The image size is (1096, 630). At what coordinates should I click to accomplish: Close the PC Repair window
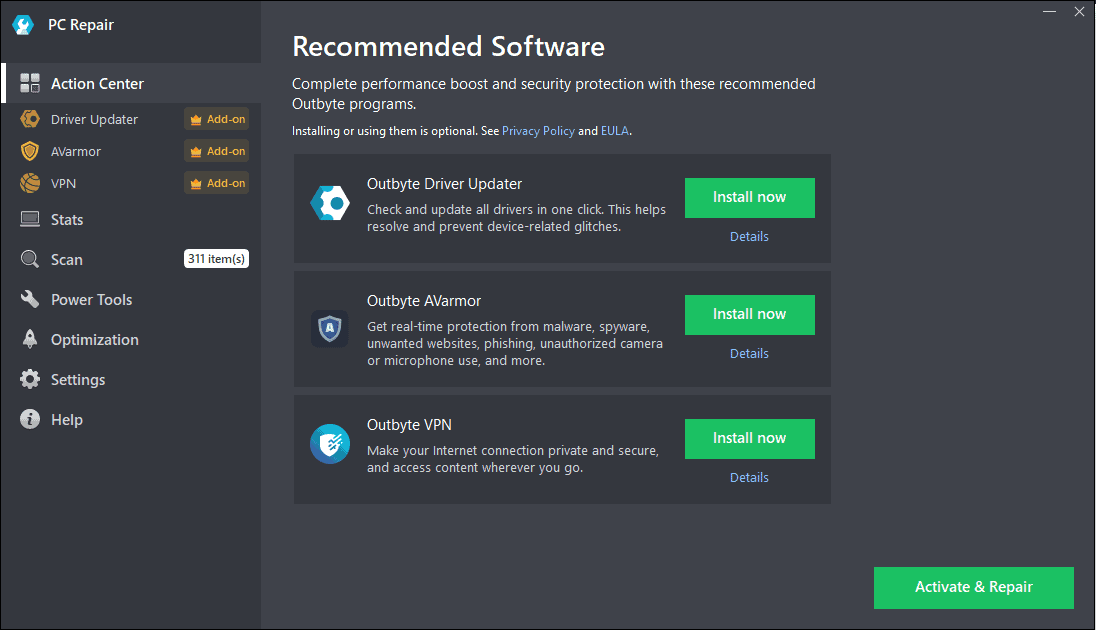pos(1079,12)
